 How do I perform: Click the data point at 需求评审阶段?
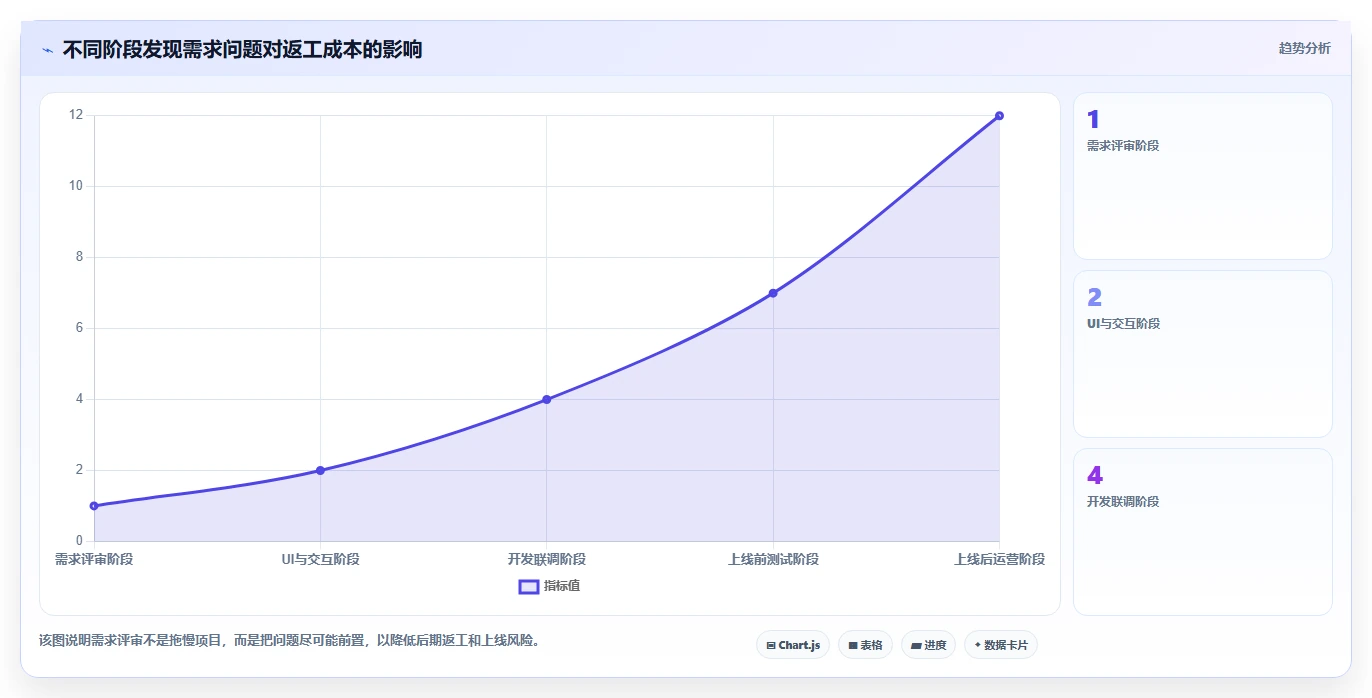point(94,506)
